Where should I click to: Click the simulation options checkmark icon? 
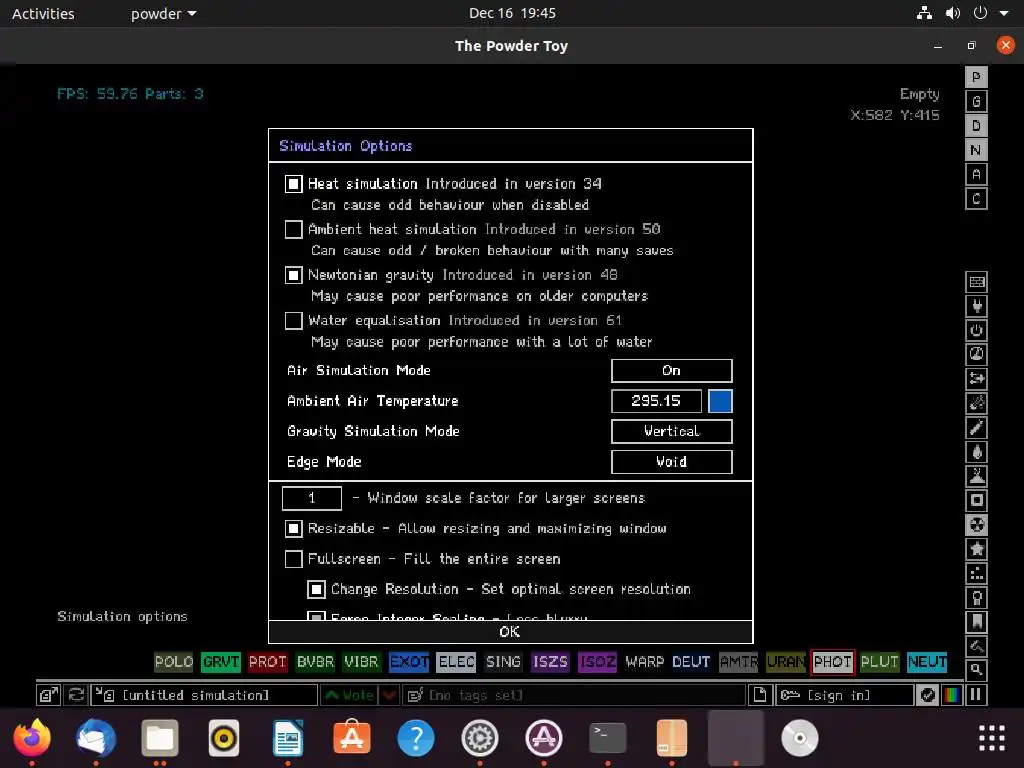927,695
